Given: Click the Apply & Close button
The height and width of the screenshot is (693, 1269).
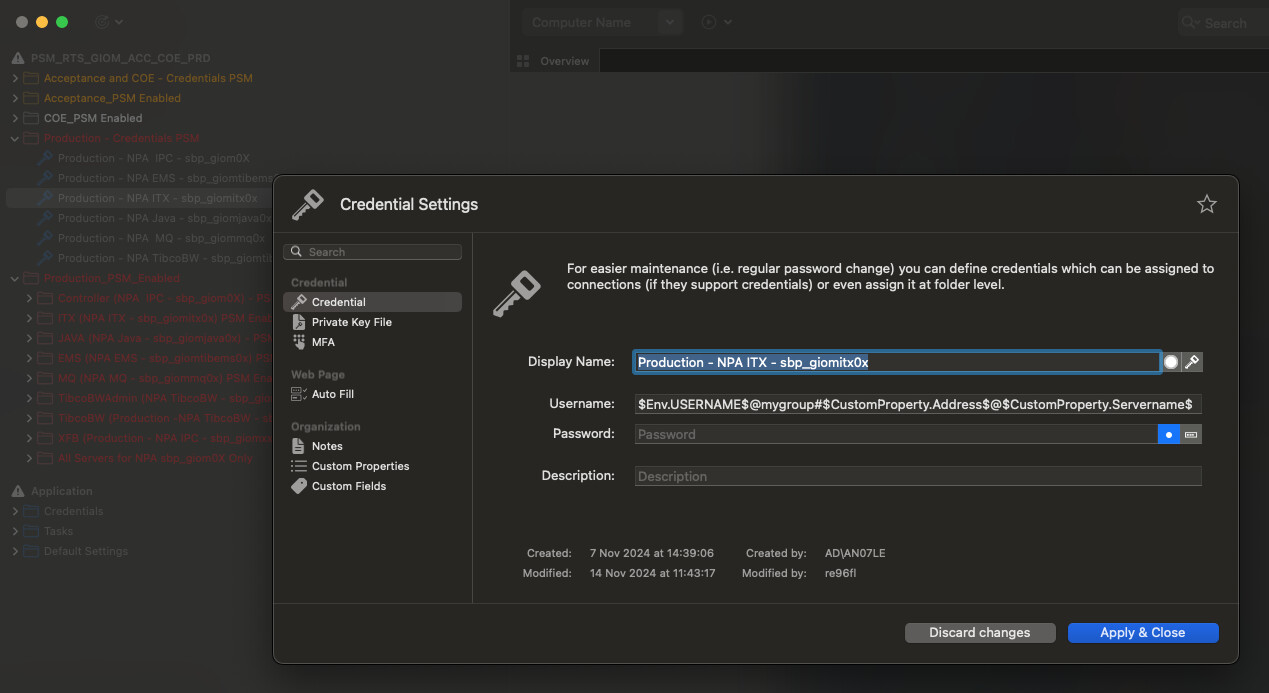Looking at the screenshot, I should (x=1142, y=632).
